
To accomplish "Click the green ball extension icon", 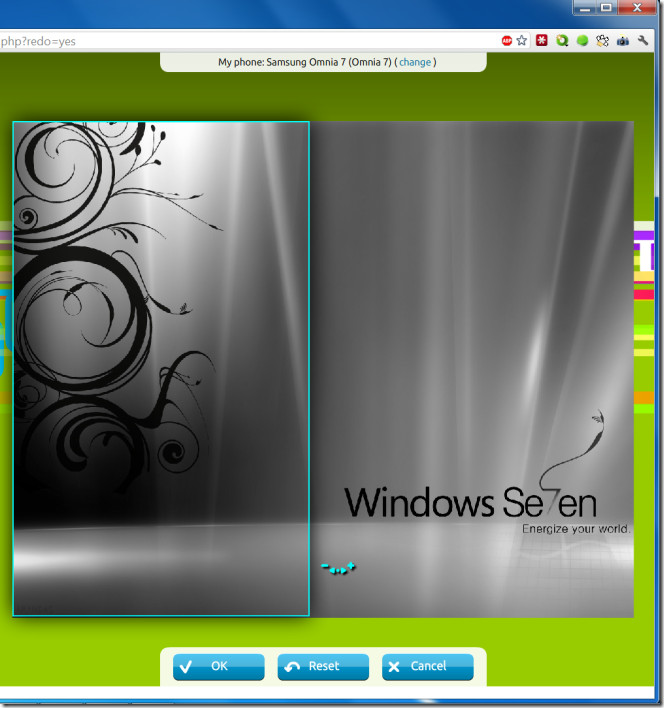I will click(582, 41).
